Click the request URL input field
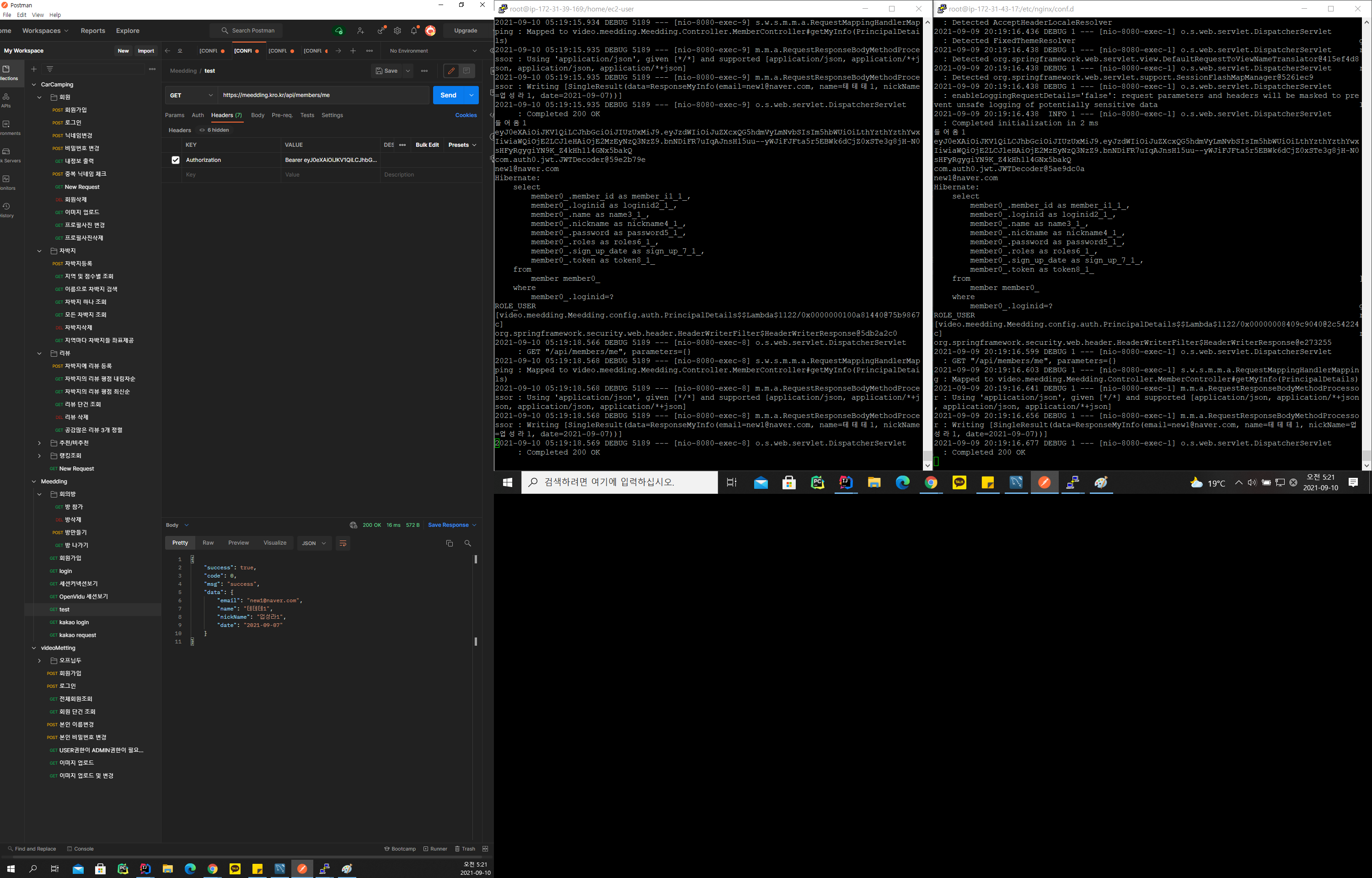1372x878 pixels. [323, 95]
